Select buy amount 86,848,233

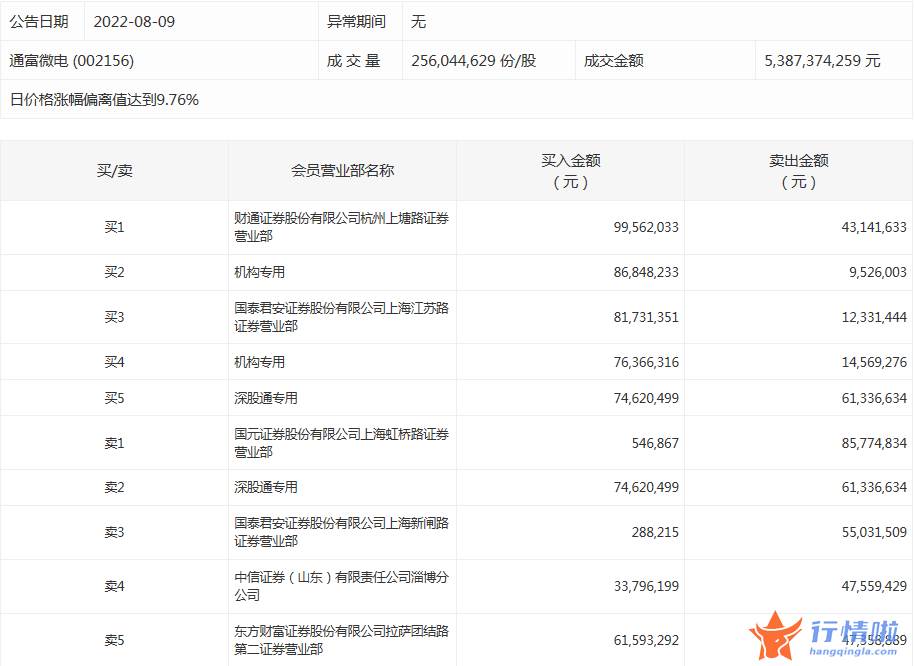(x=646, y=272)
